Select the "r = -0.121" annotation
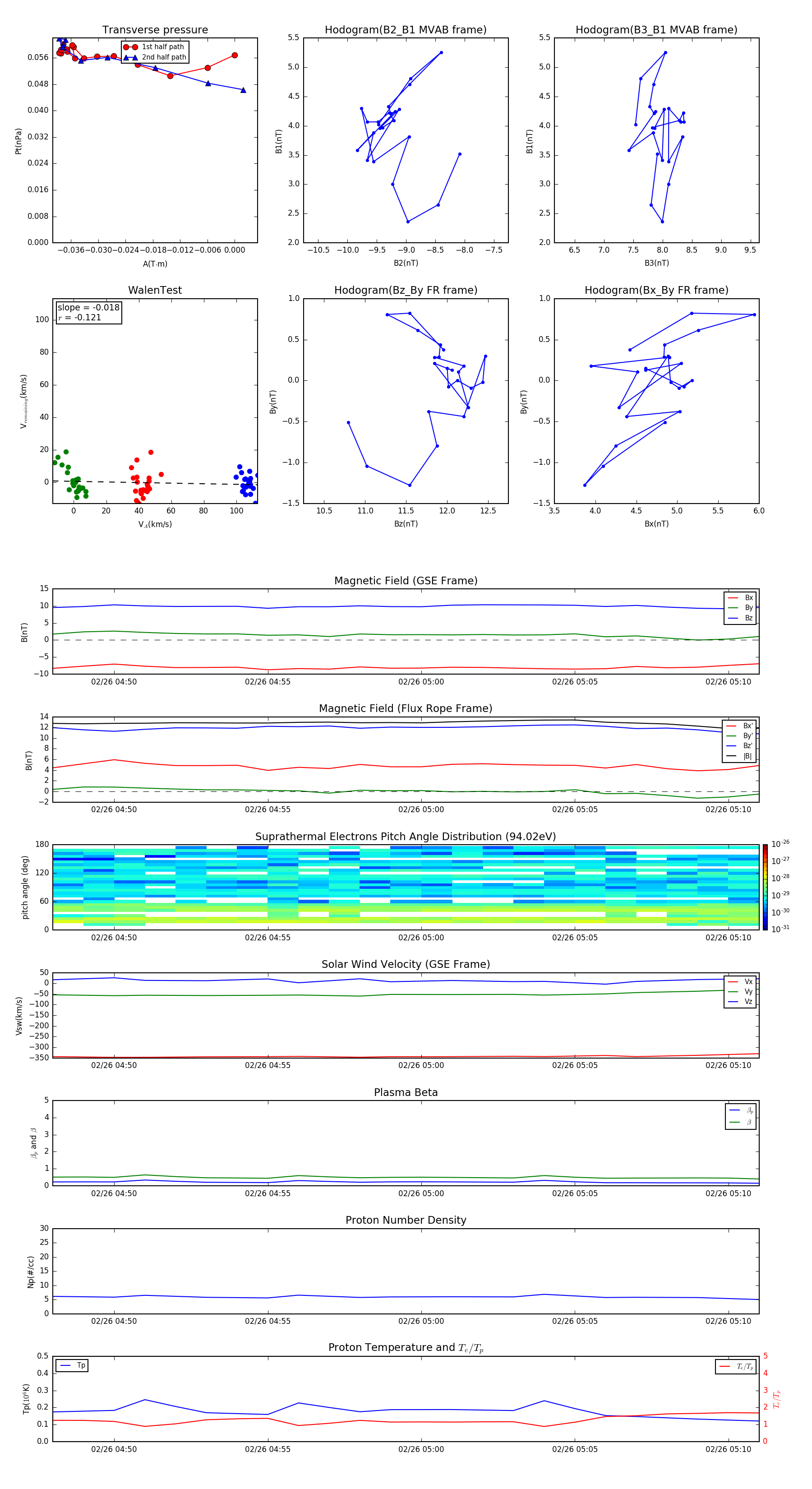Image resolution: width=812 pixels, height=1489 pixels. point(80,317)
